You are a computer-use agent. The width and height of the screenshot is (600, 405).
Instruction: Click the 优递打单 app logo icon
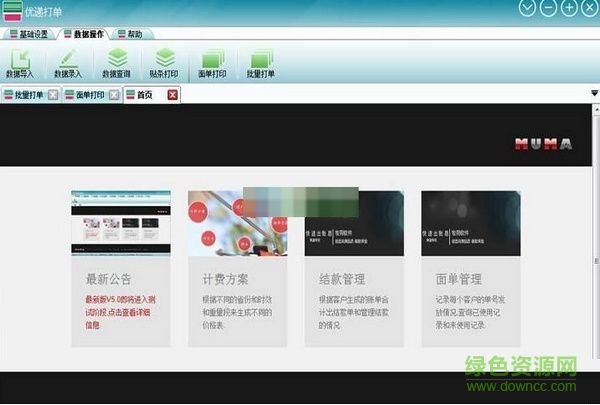(x=13, y=11)
